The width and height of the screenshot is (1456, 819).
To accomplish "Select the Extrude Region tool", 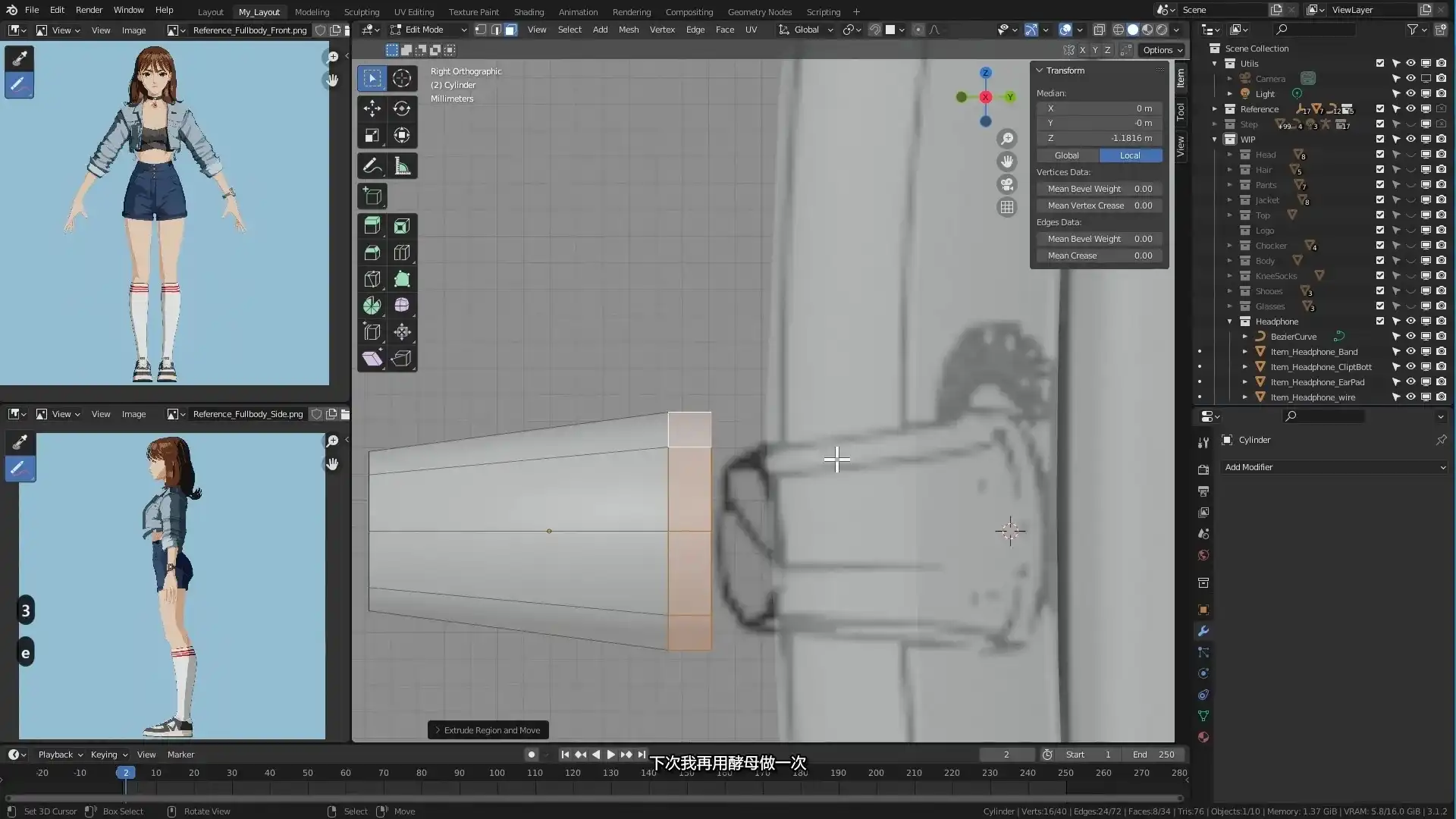I will pyautogui.click(x=372, y=226).
